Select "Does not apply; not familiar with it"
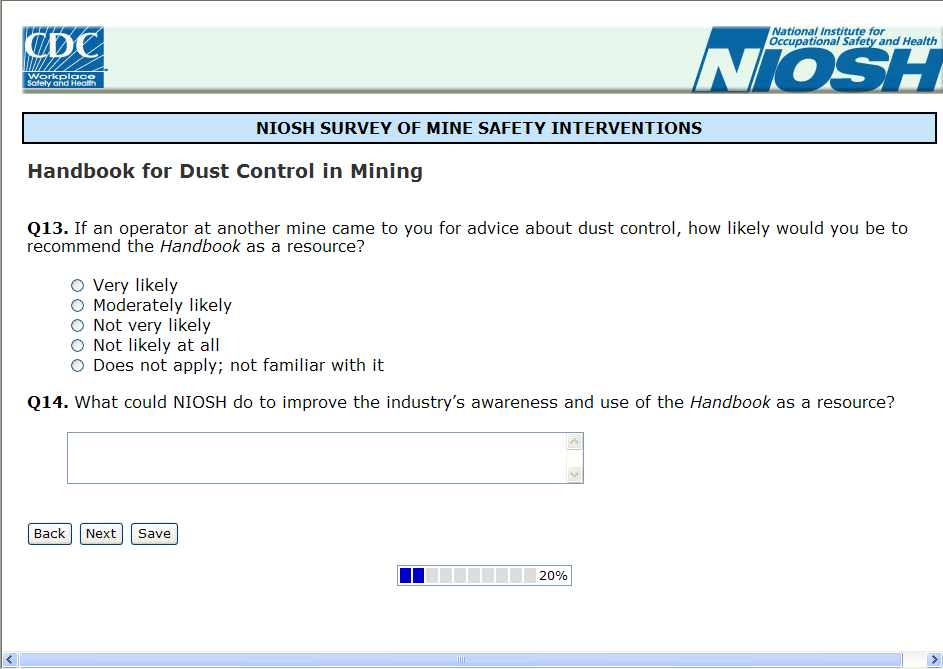 click(x=78, y=366)
